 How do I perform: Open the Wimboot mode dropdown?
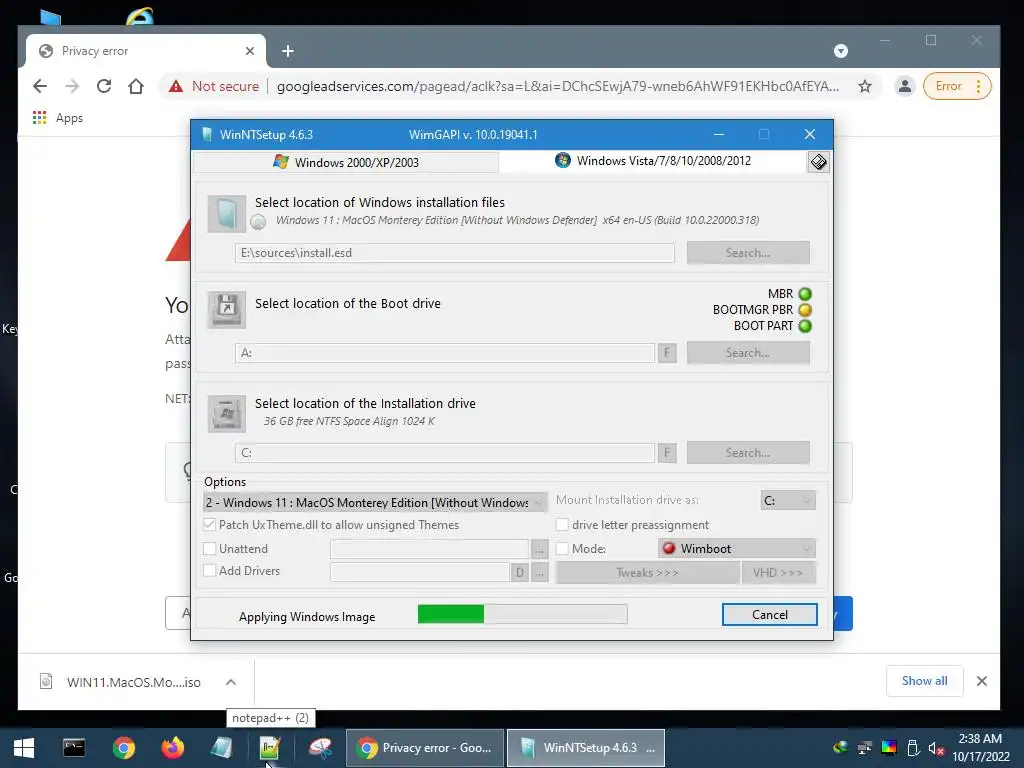click(737, 549)
